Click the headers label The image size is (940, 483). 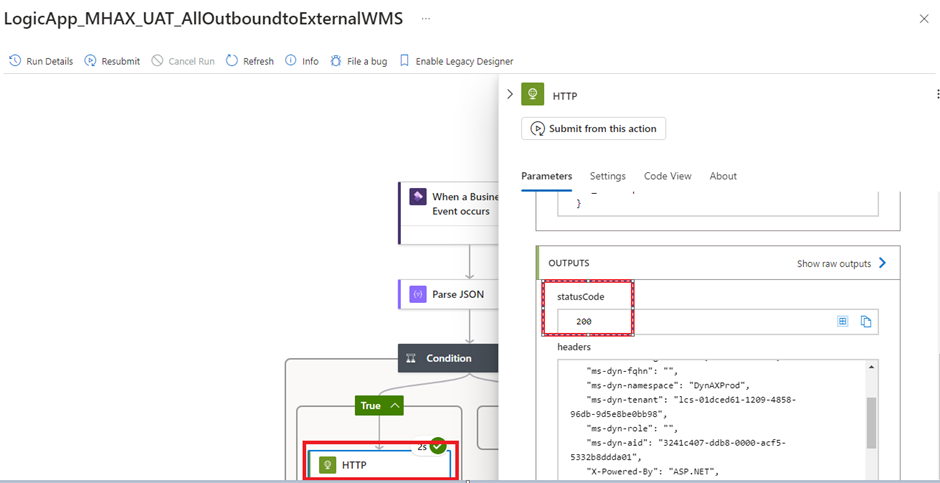(x=575, y=347)
